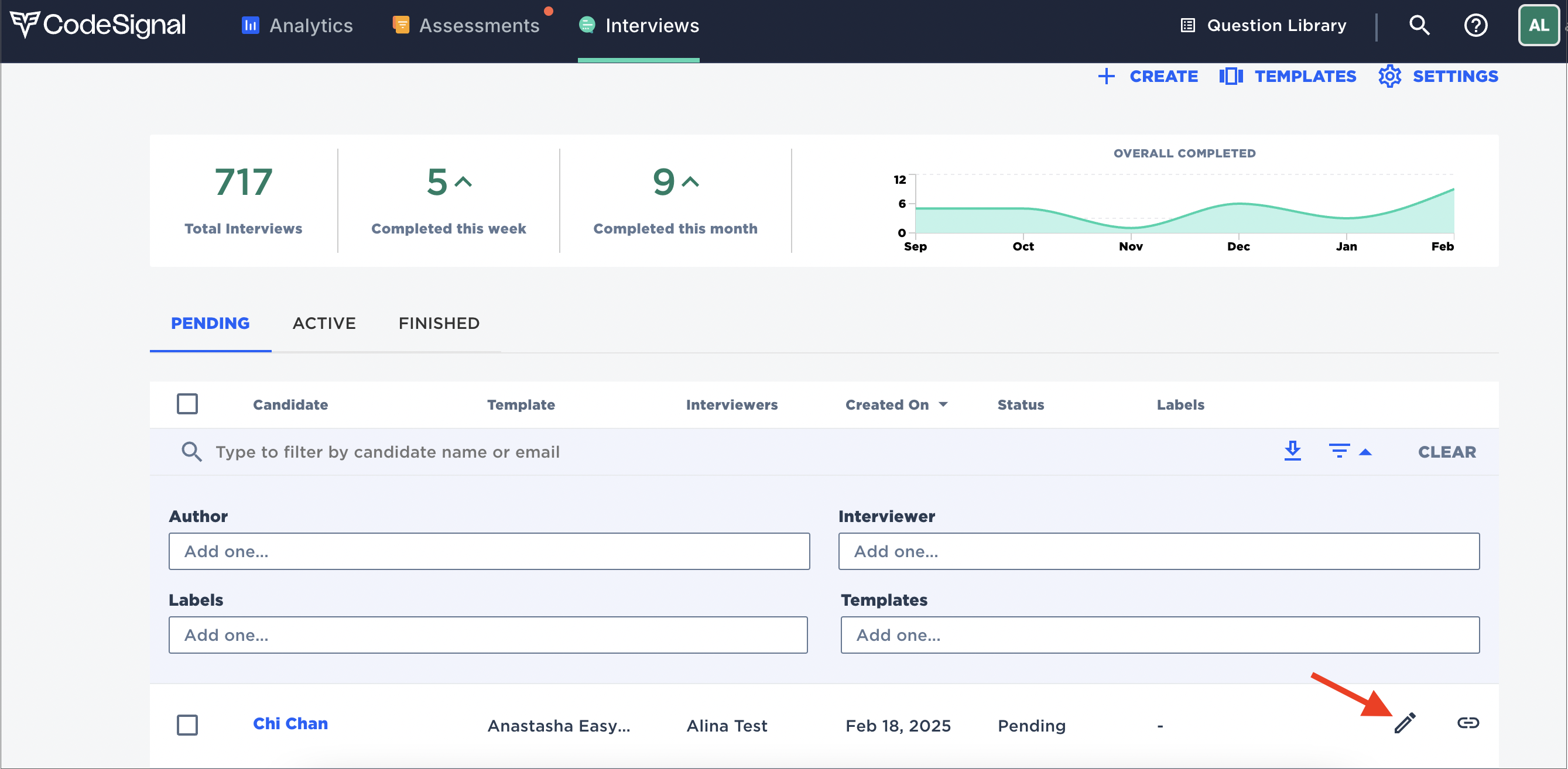This screenshot has width=1568, height=769.
Task: Switch to the FINISHED tab
Action: [x=439, y=323]
